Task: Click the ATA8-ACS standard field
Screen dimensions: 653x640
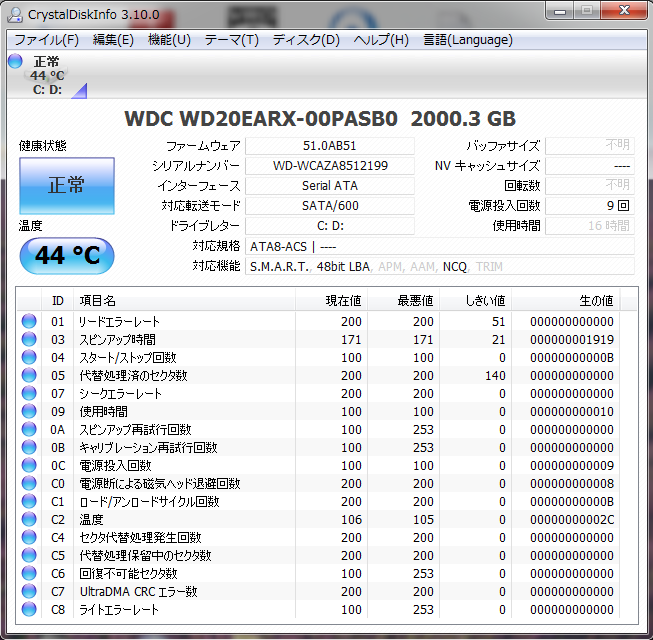Action: pyautogui.click(x=440, y=247)
